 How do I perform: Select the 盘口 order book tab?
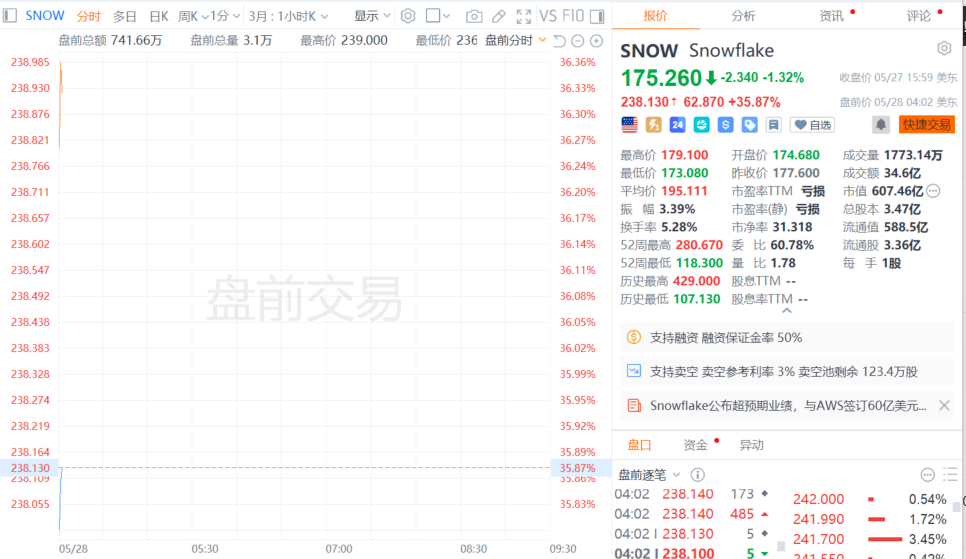coord(639,445)
